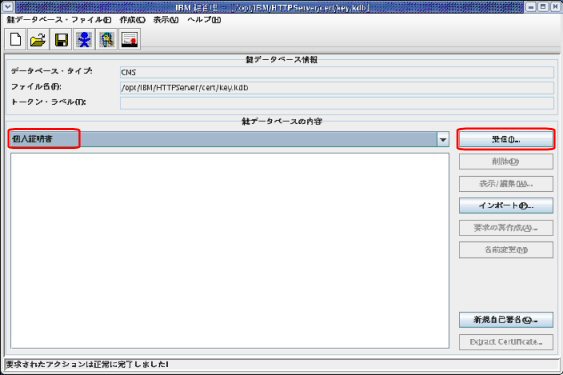Expand the 個人証明書 dropdown arrow
This screenshot has width=563, height=375.
pos(443,139)
